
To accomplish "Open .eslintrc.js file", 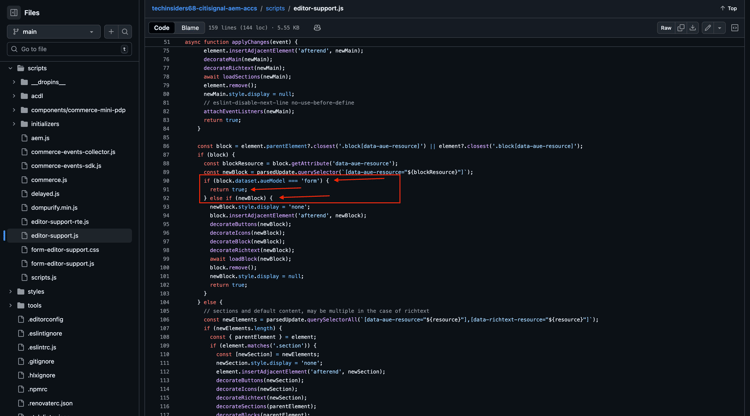I will click(42, 347).
